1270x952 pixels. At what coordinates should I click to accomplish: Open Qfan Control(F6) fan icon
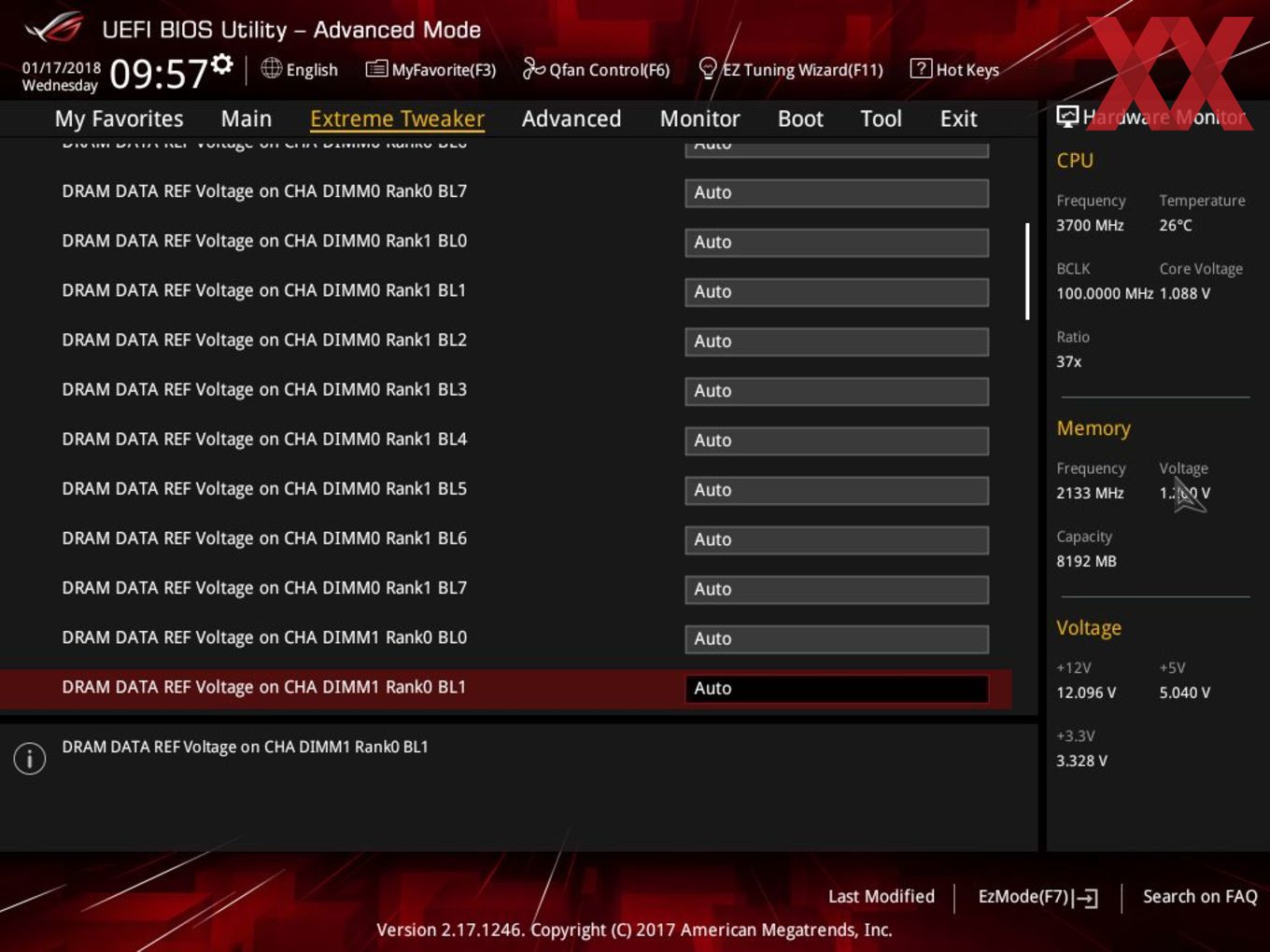[x=533, y=68]
